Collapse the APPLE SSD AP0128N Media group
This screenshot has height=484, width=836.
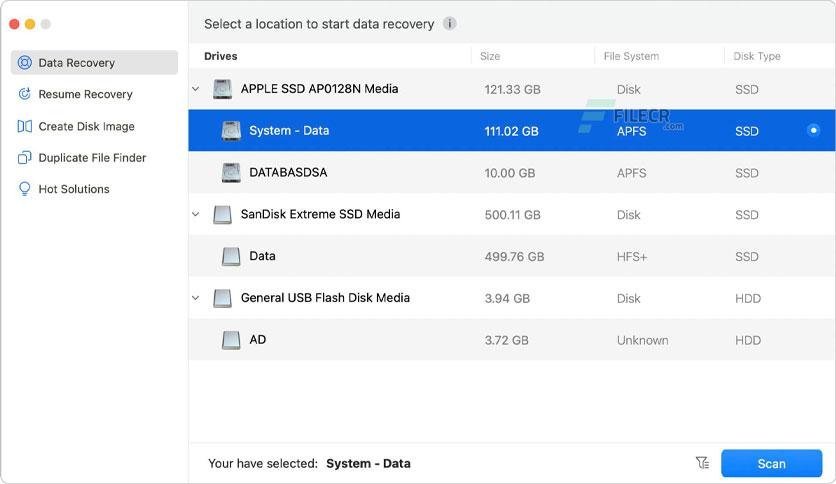196,89
